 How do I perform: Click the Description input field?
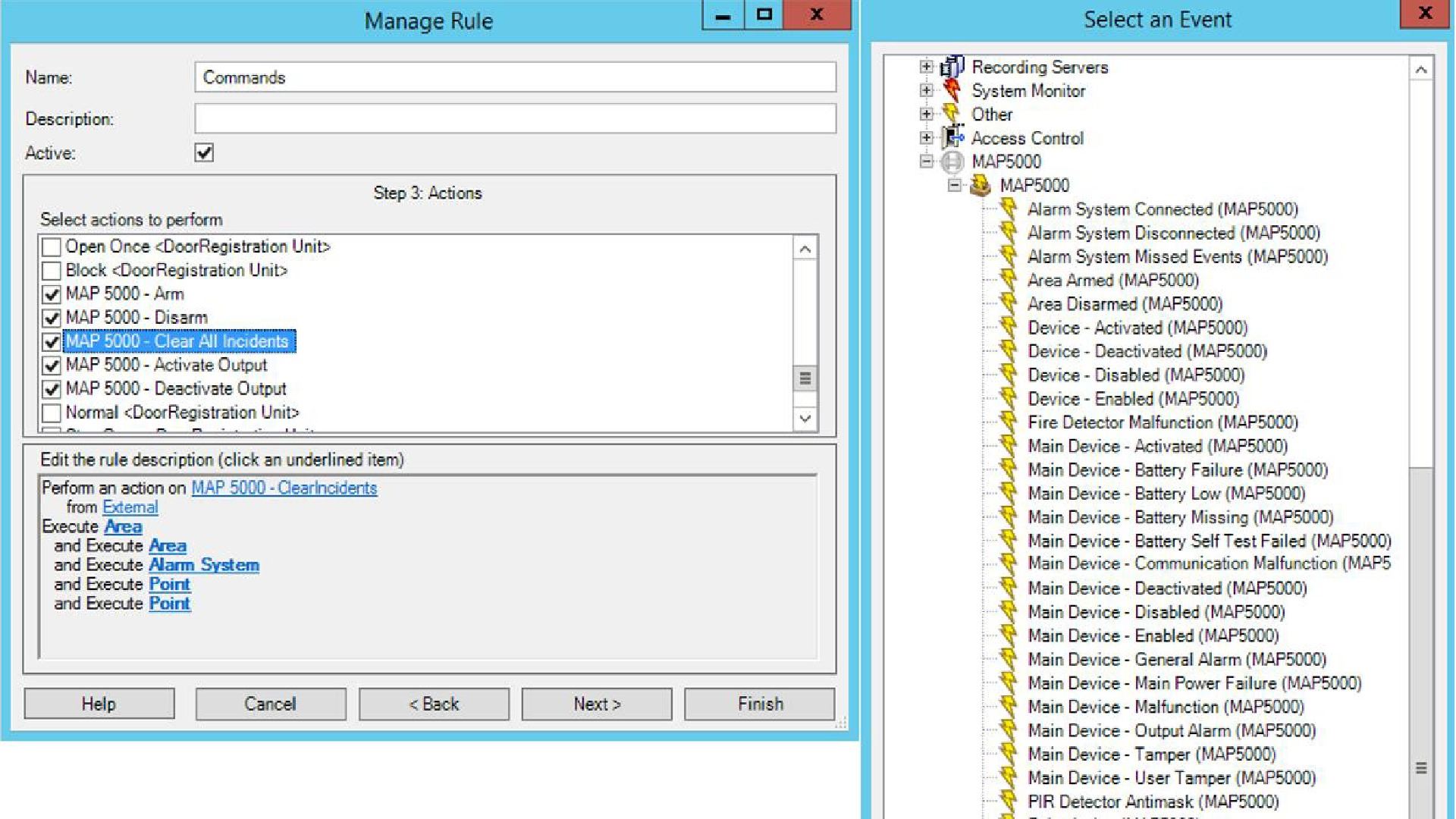[x=515, y=119]
